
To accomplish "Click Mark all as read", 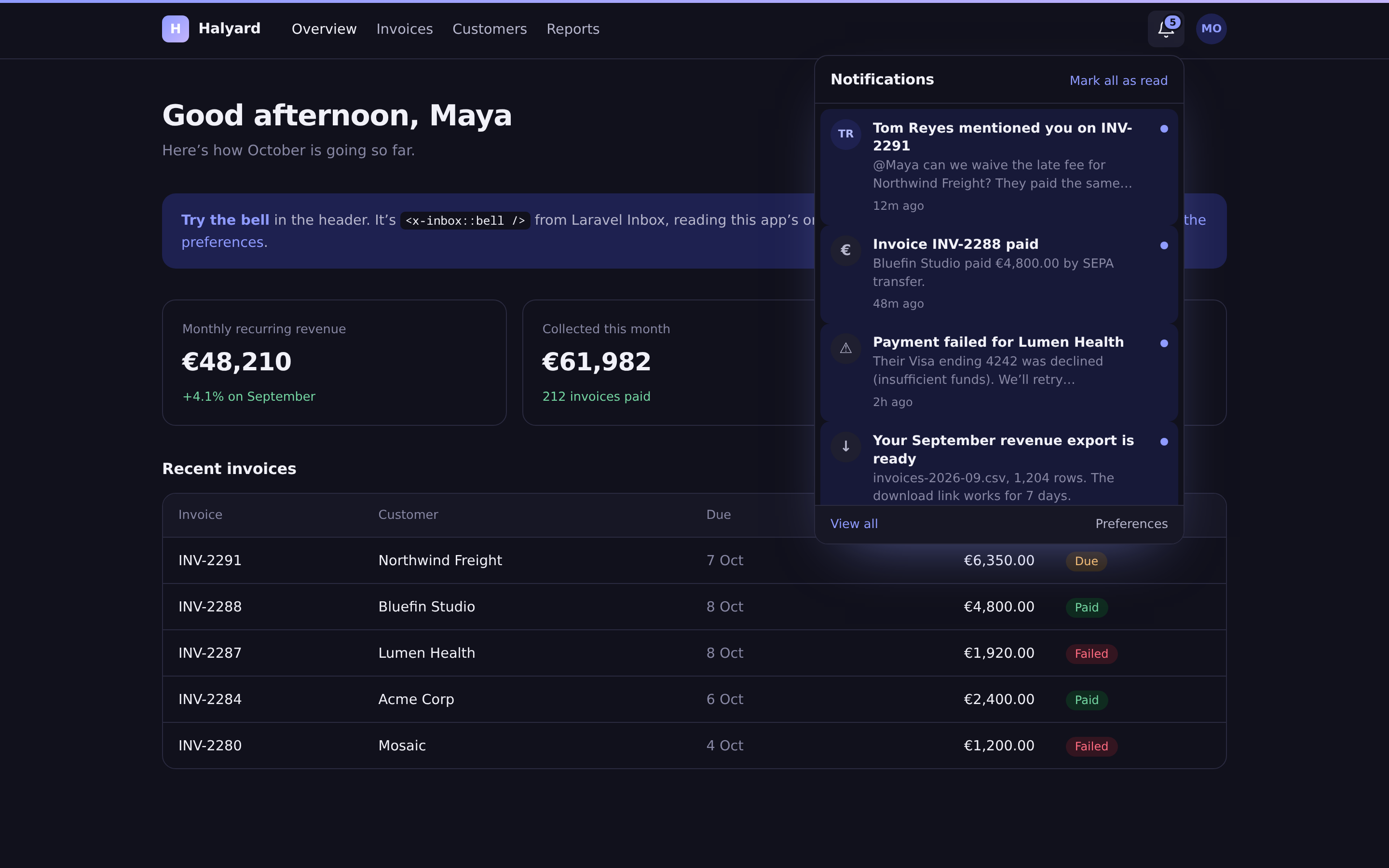I will [x=1118, y=81].
